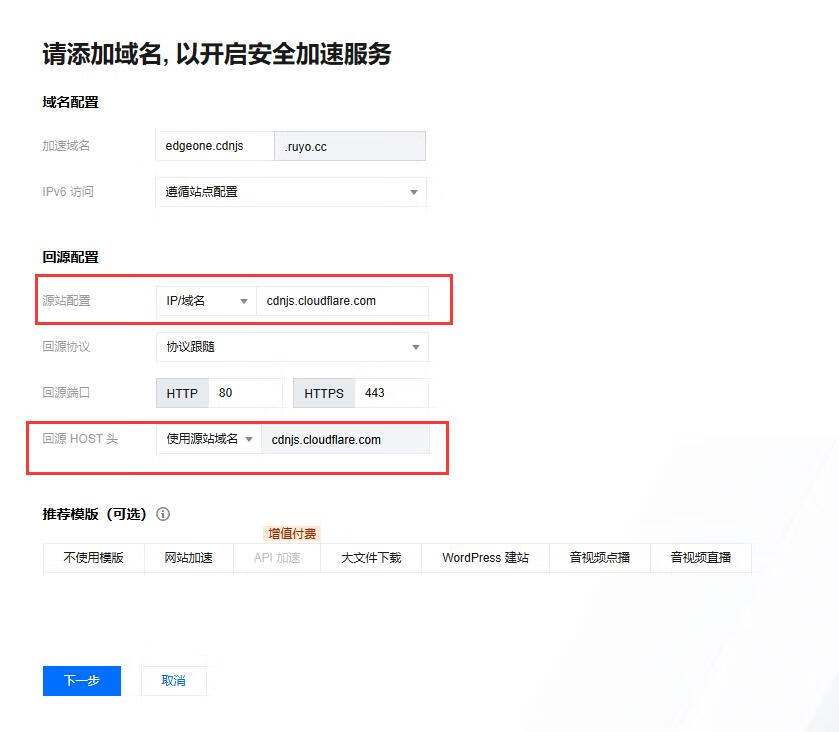Select the 网站加速 template tab
This screenshot has width=839, height=732.
(188, 557)
